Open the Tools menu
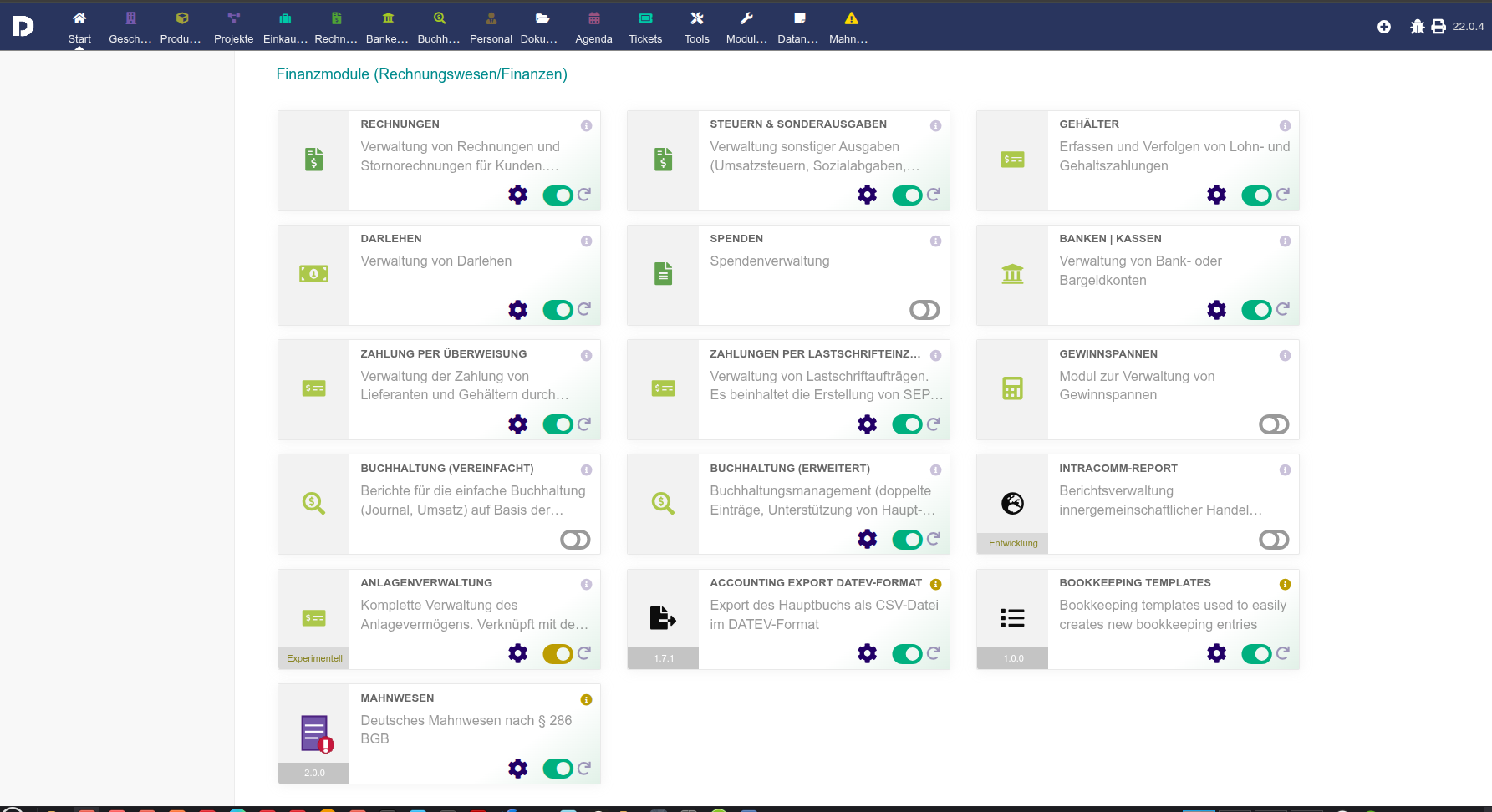 coord(696,27)
